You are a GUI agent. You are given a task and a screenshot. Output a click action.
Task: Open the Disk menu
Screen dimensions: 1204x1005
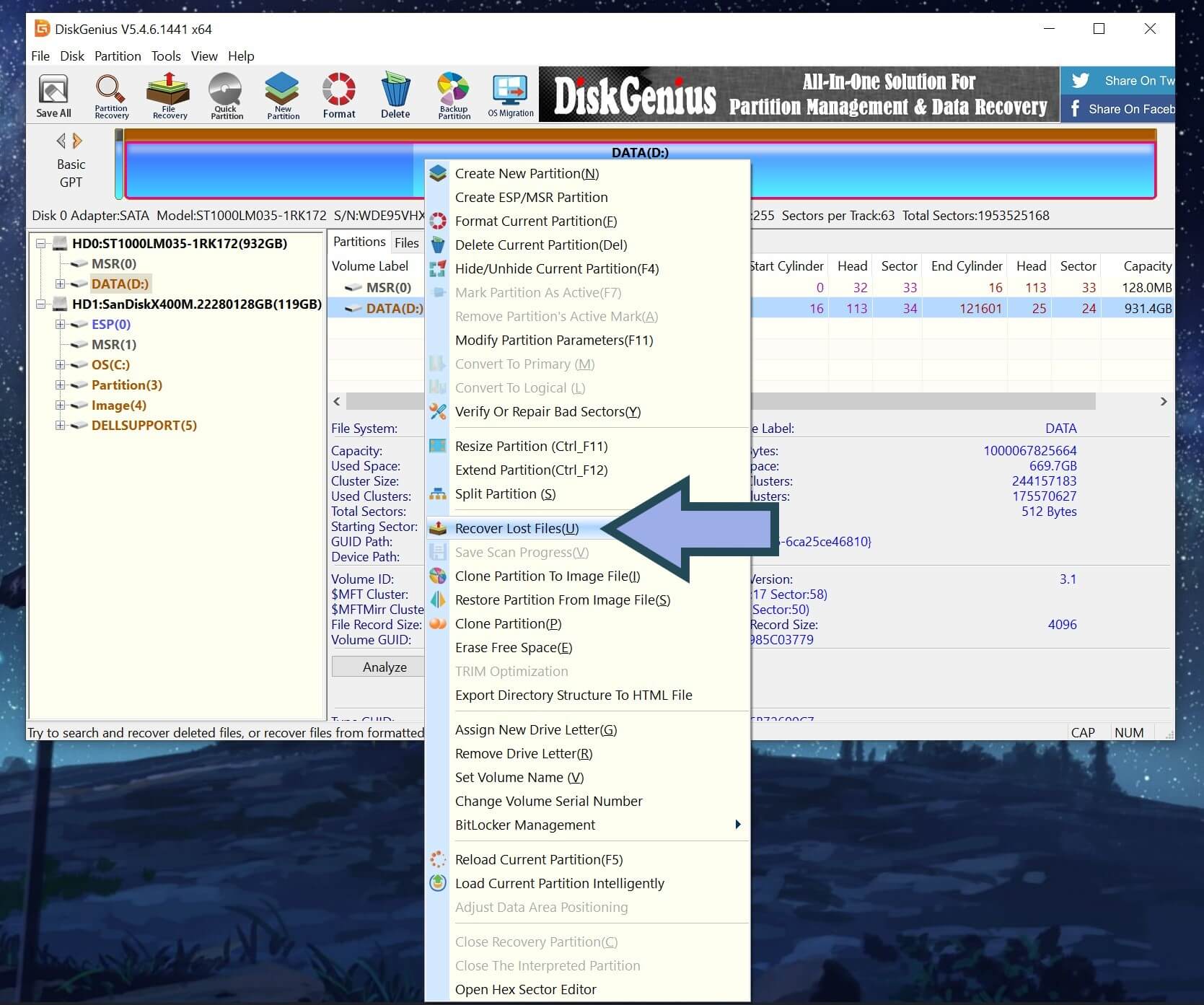(x=72, y=56)
